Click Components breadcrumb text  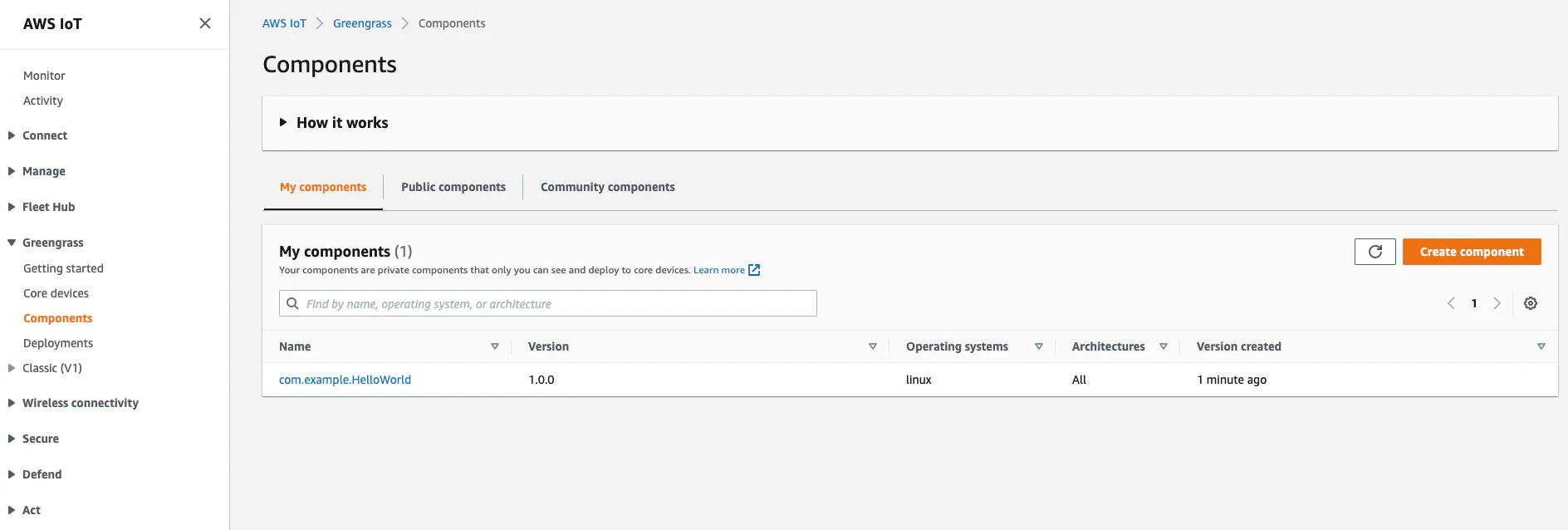click(452, 23)
